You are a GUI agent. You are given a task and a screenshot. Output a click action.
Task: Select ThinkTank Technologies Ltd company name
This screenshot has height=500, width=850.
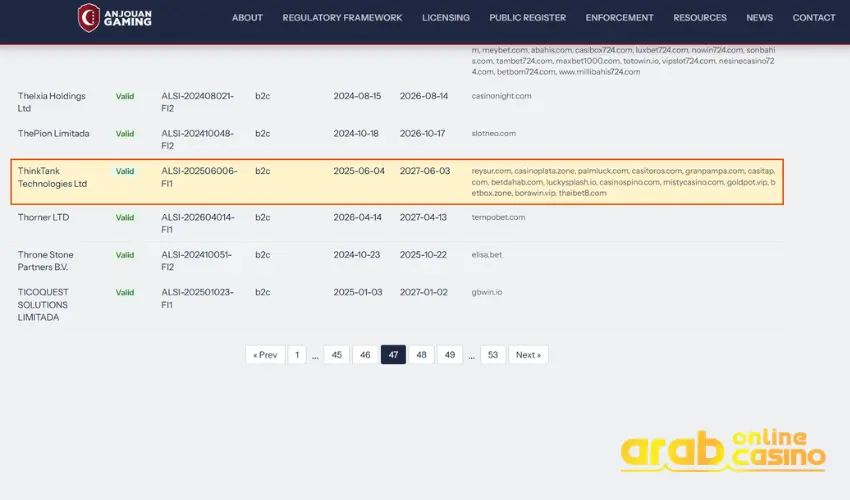(52, 177)
